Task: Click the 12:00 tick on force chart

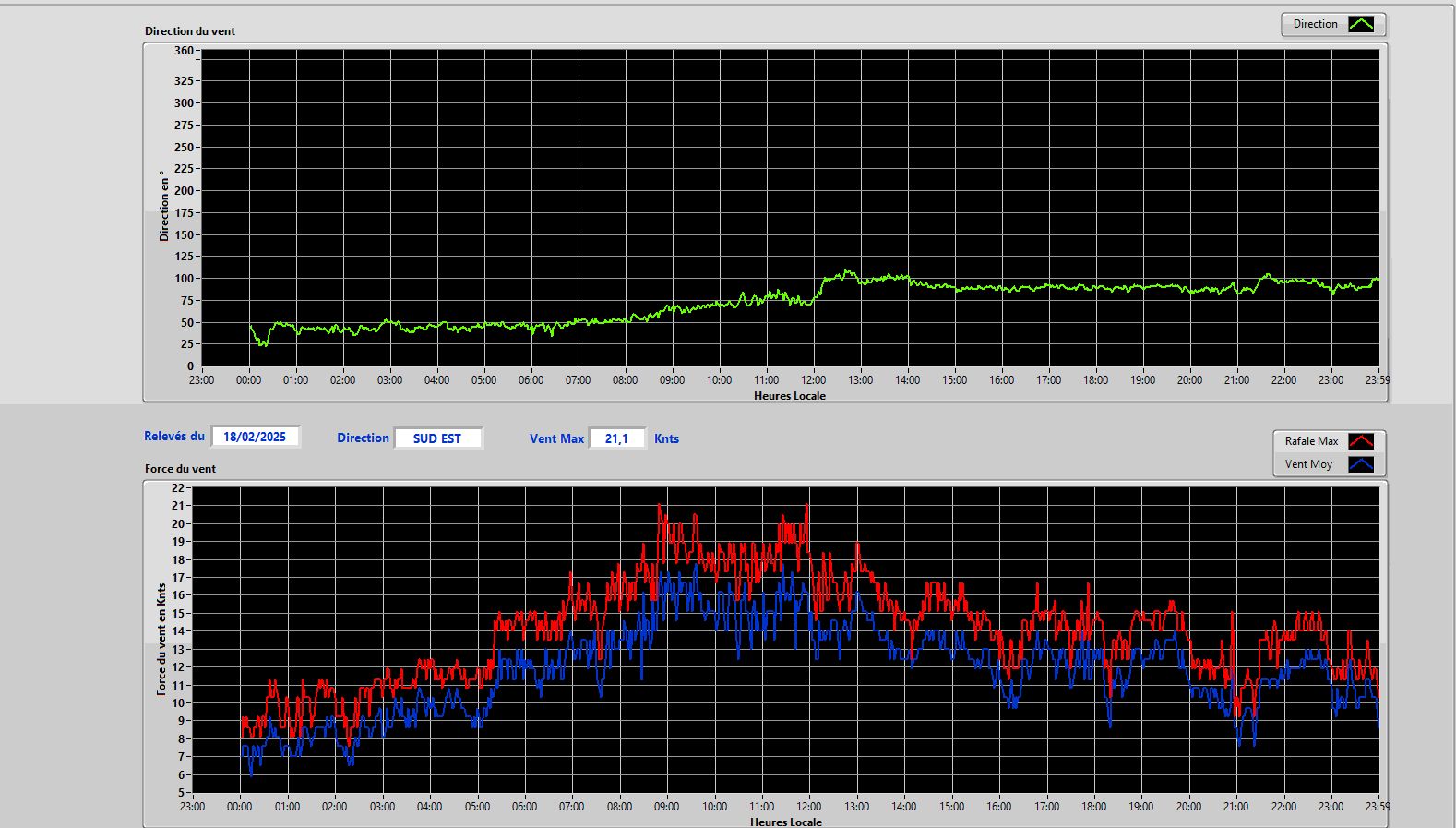Action: click(x=809, y=806)
